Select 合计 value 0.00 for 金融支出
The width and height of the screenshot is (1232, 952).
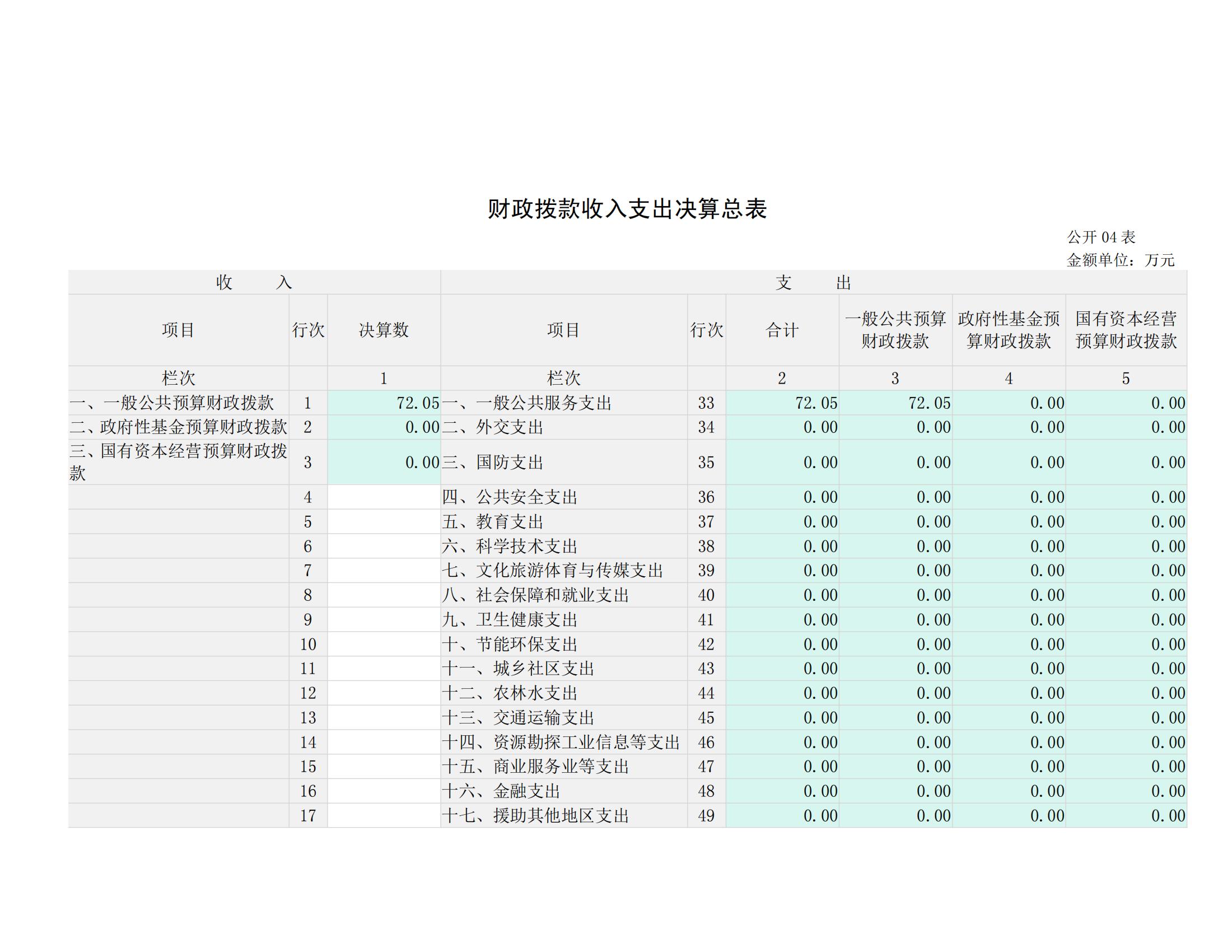[x=820, y=791]
